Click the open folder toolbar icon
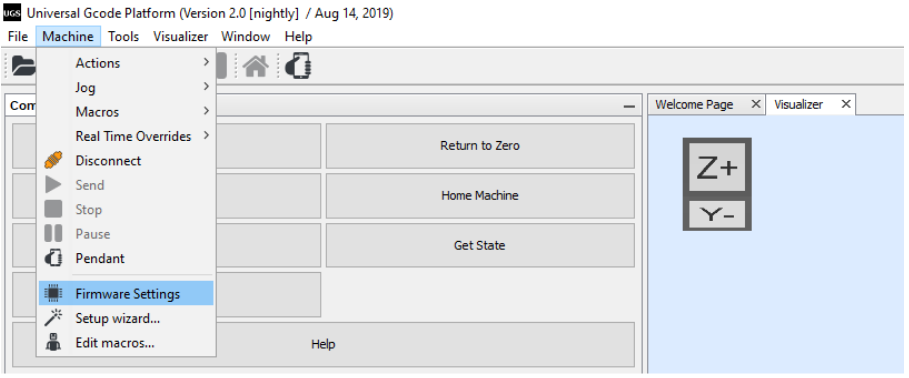Viewport: 909px width, 378px height. tap(23, 66)
